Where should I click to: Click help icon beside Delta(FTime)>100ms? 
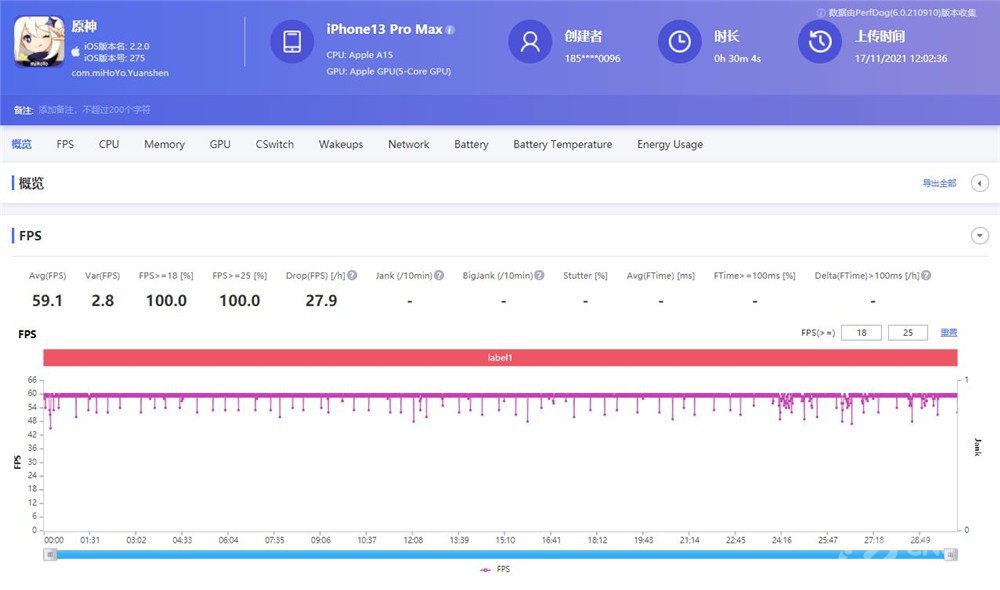927,276
